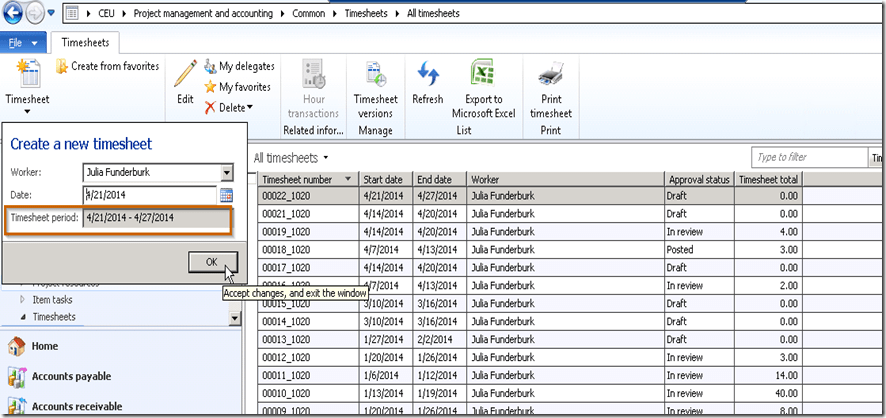Expand the Item tasks tree node
The image size is (886, 418).
(22, 300)
